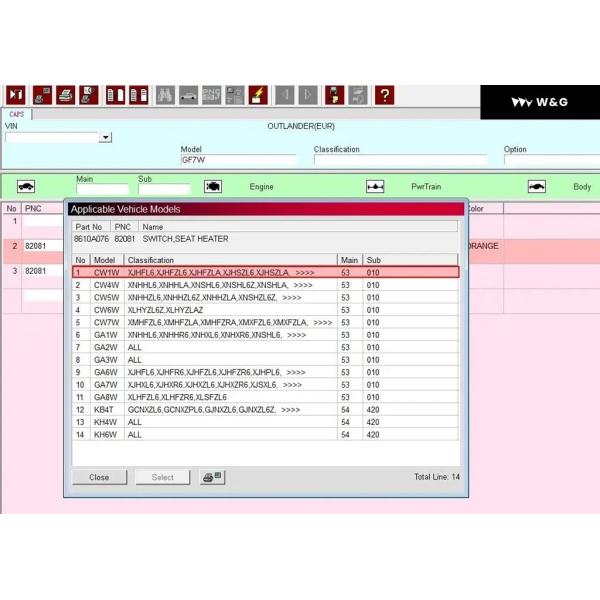Click the print icon in dialog footer

coord(212,477)
